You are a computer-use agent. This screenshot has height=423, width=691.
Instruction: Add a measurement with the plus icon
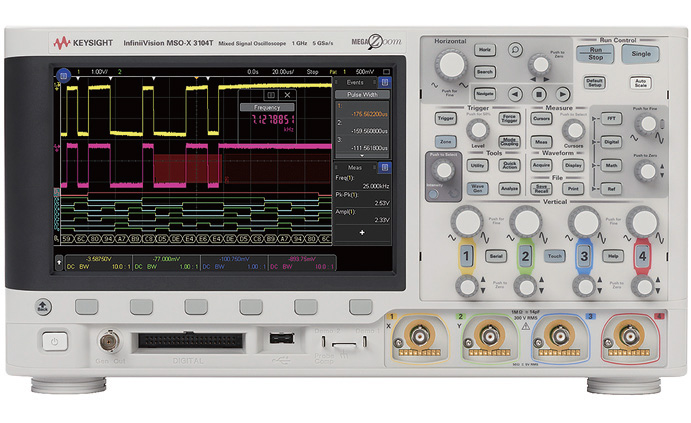tap(362, 232)
